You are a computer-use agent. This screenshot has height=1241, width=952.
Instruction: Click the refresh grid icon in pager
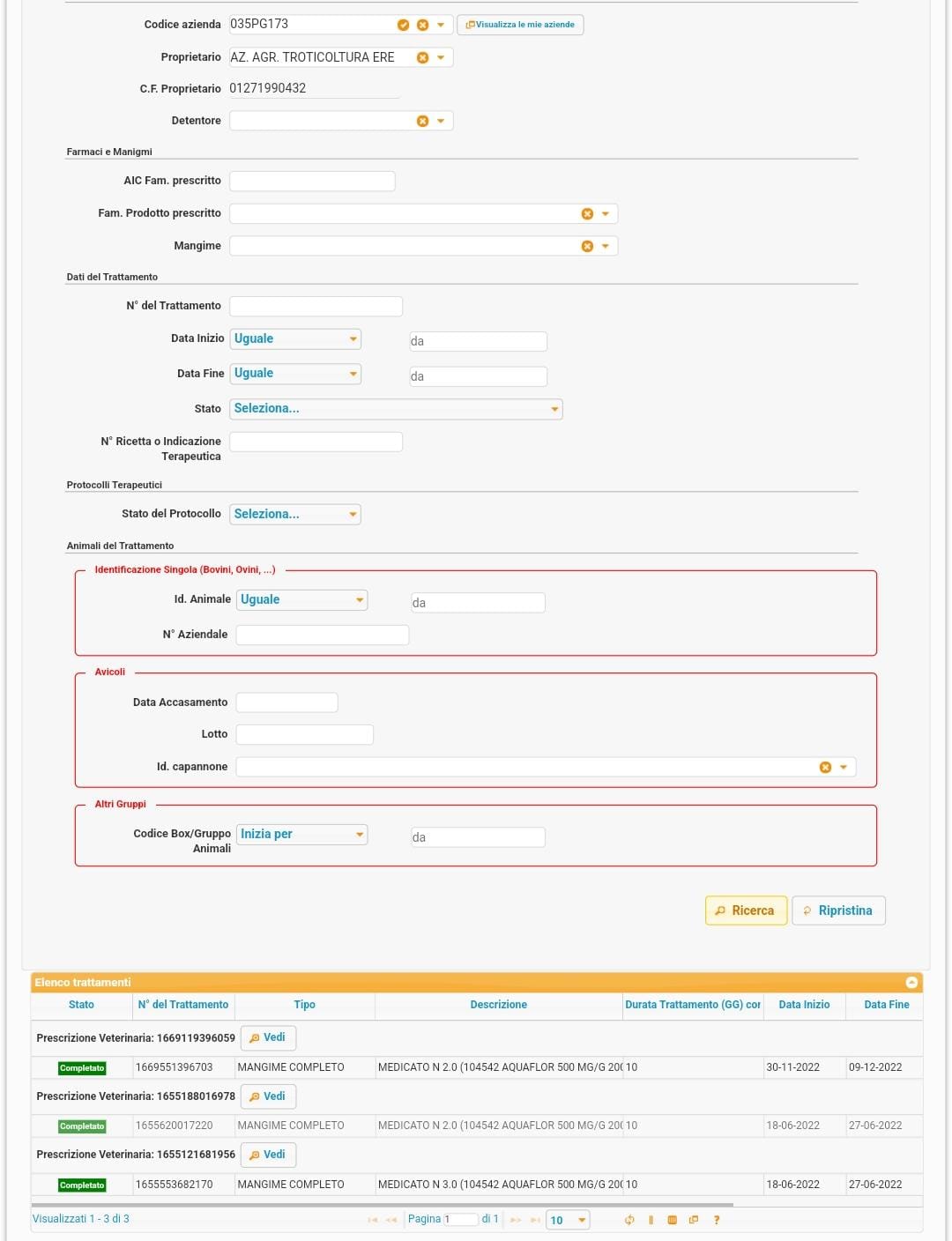[629, 1220]
